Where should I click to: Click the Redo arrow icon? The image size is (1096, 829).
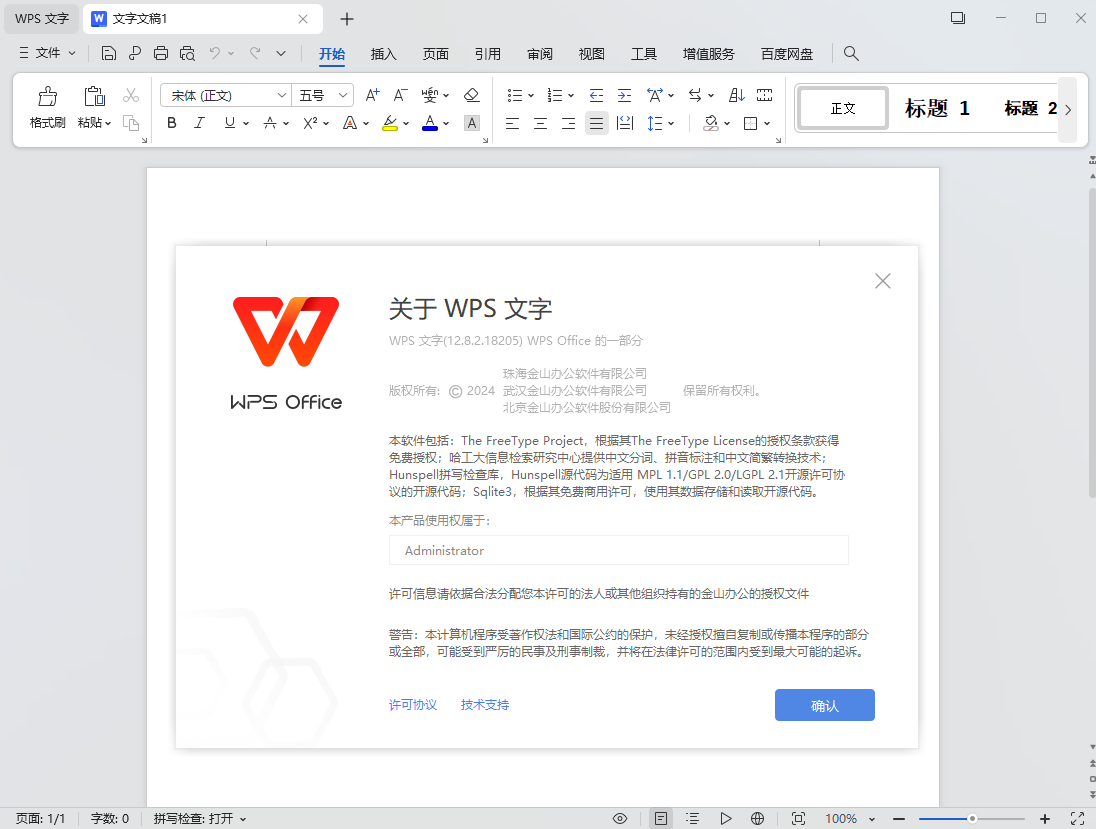pyautogui.click(x=255, y=53)
